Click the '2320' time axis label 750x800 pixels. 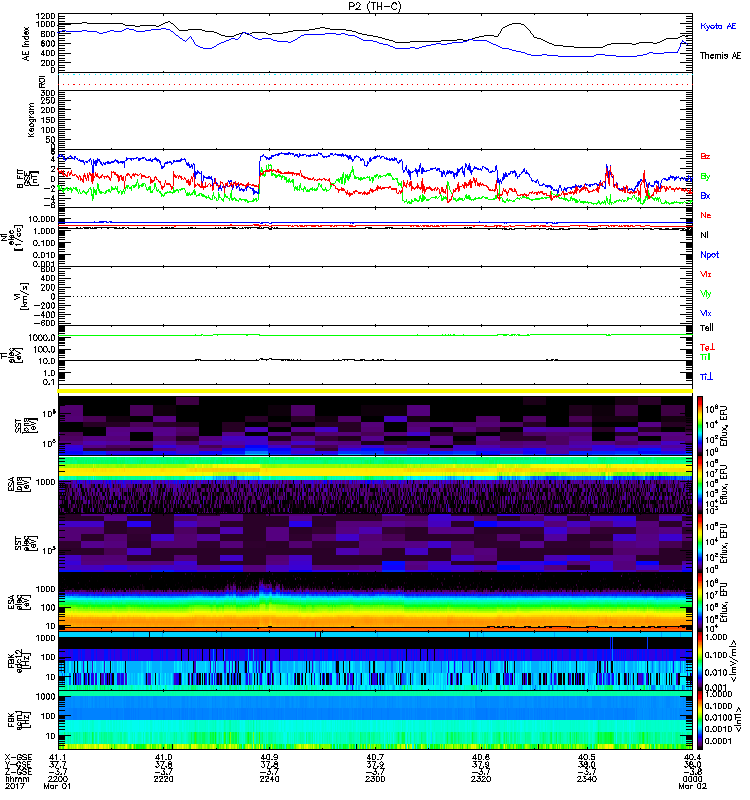pos(481,779)
